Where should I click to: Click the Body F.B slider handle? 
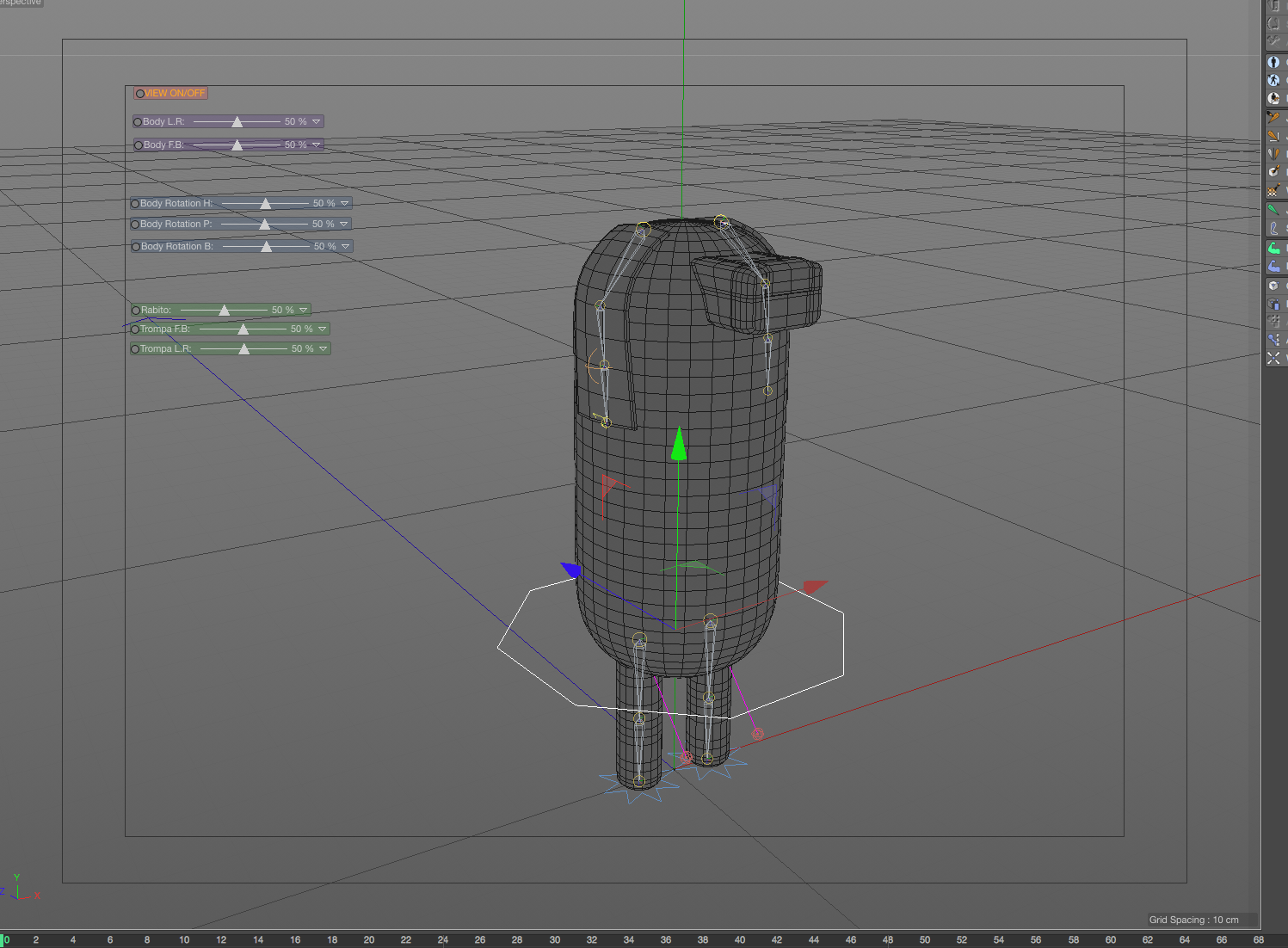pos(237,145)
